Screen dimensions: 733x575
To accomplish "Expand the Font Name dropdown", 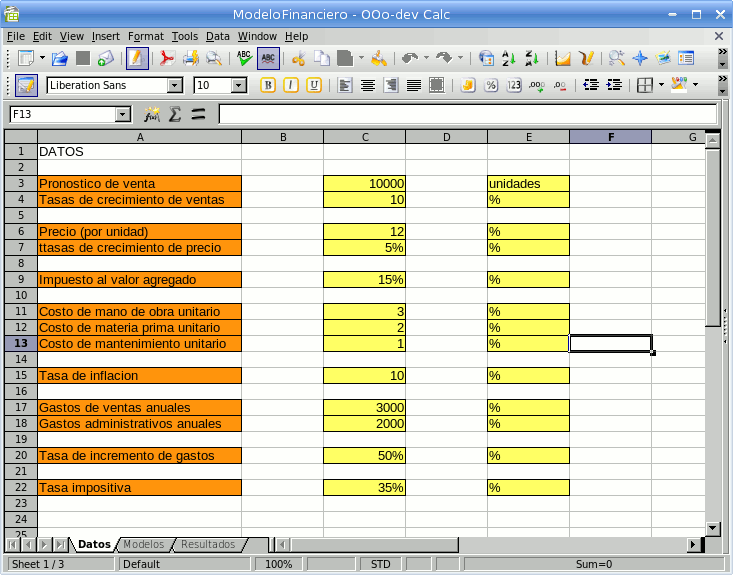I will pyautogui.click(x=175, y=86).
